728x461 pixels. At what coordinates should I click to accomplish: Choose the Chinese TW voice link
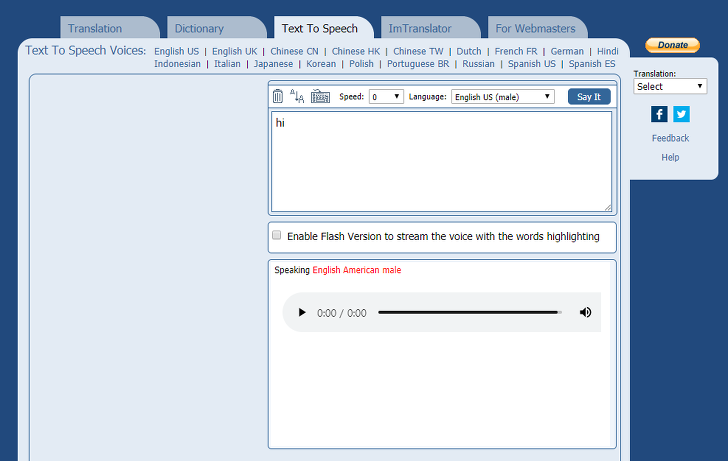pos(418,52)
